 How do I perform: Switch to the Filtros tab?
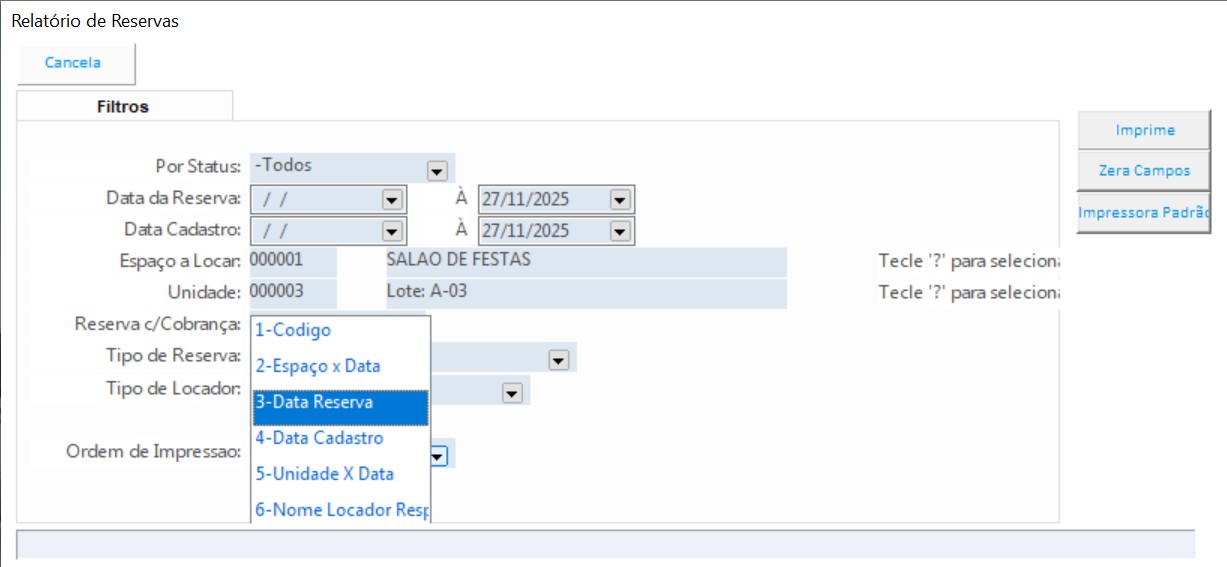pos(123,106)
